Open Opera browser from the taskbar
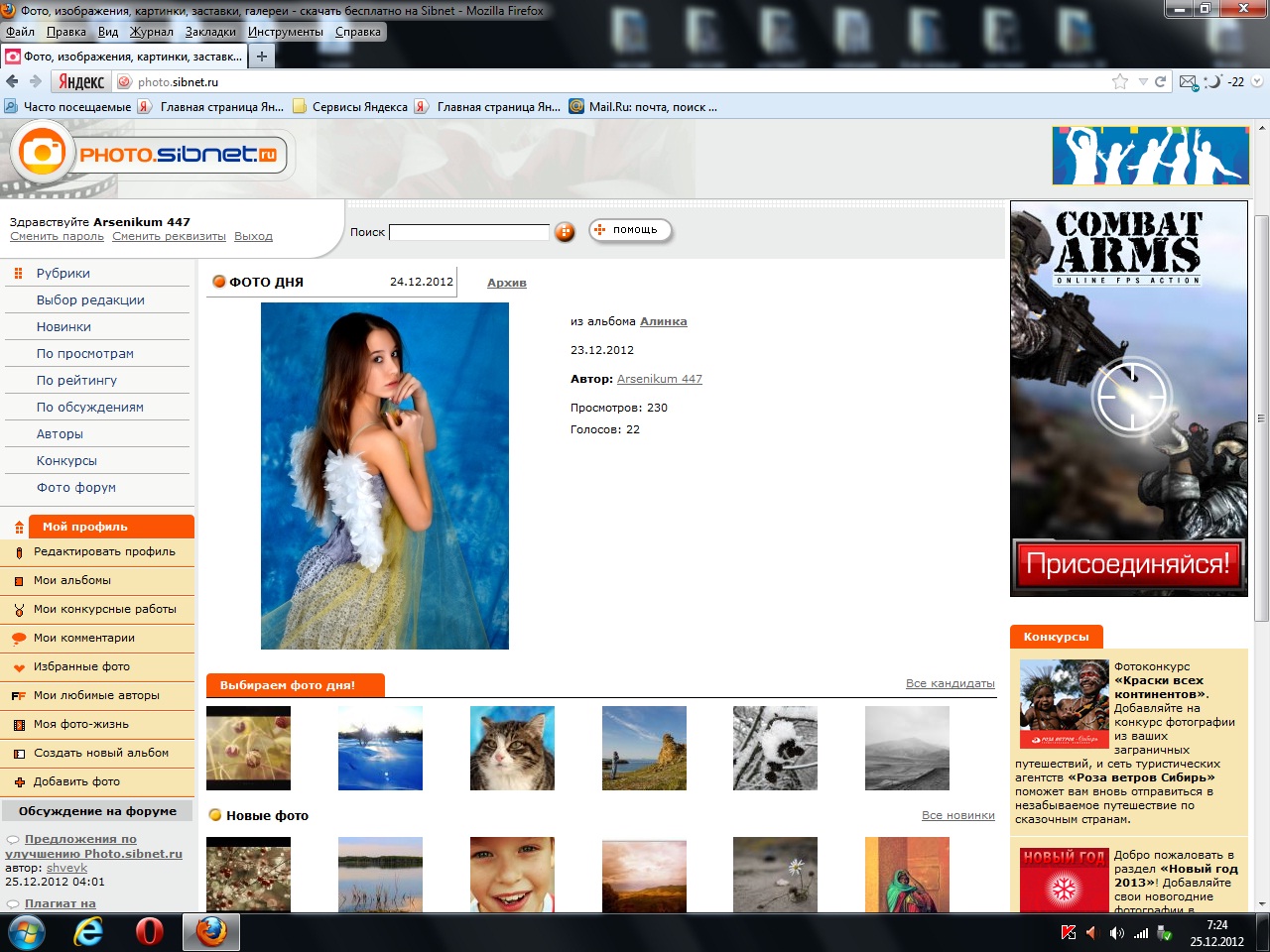 [150, 932]
